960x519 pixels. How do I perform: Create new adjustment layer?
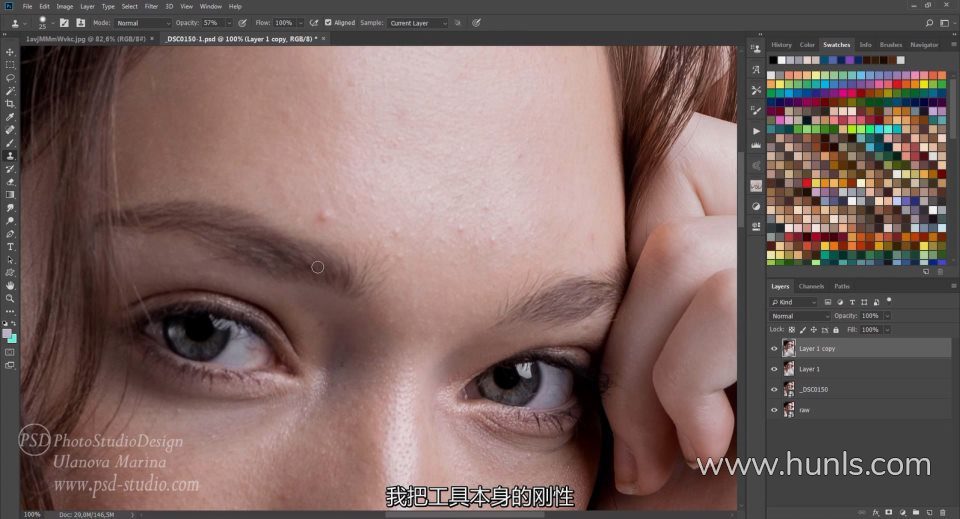click(x=902, y=512)
